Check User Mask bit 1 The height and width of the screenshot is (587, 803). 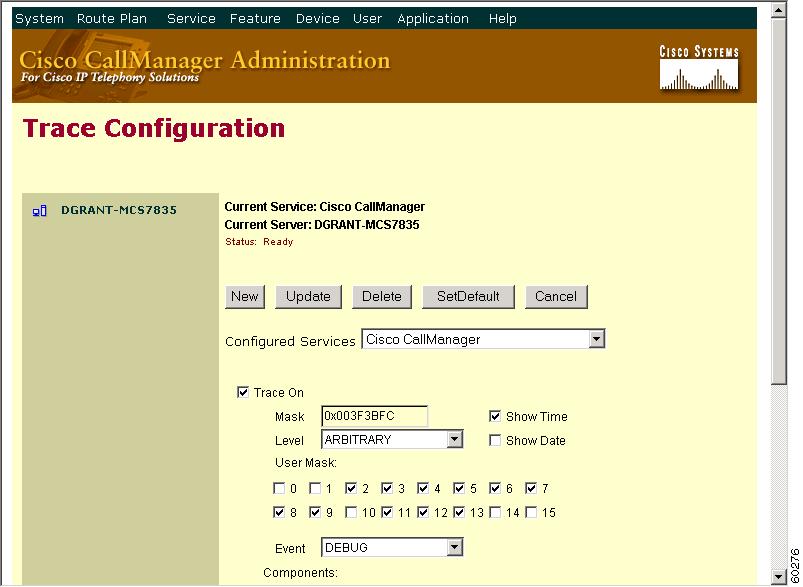click(315, 488)
